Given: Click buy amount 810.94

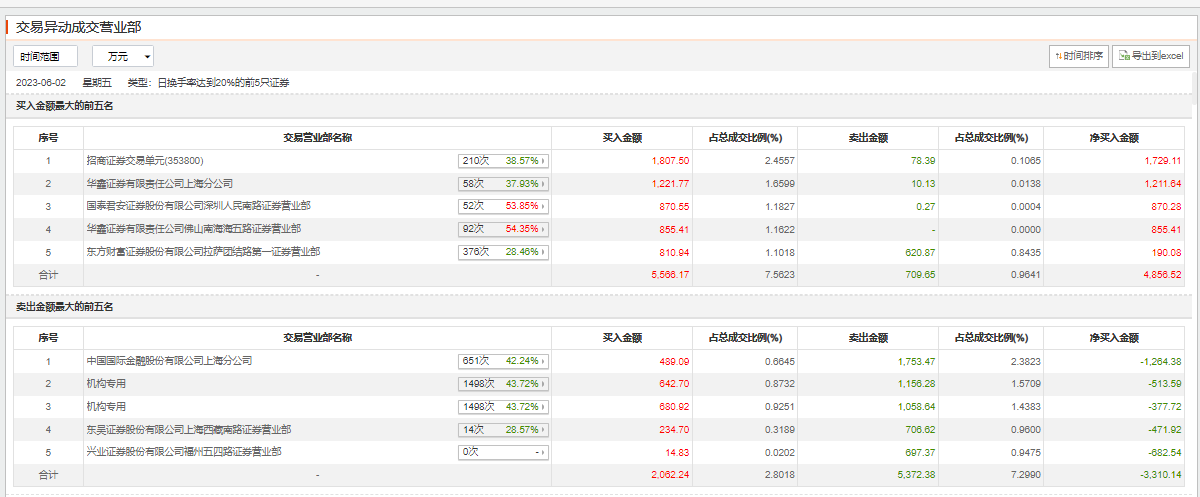Looking at the screenshot, I should pos(675,253).
